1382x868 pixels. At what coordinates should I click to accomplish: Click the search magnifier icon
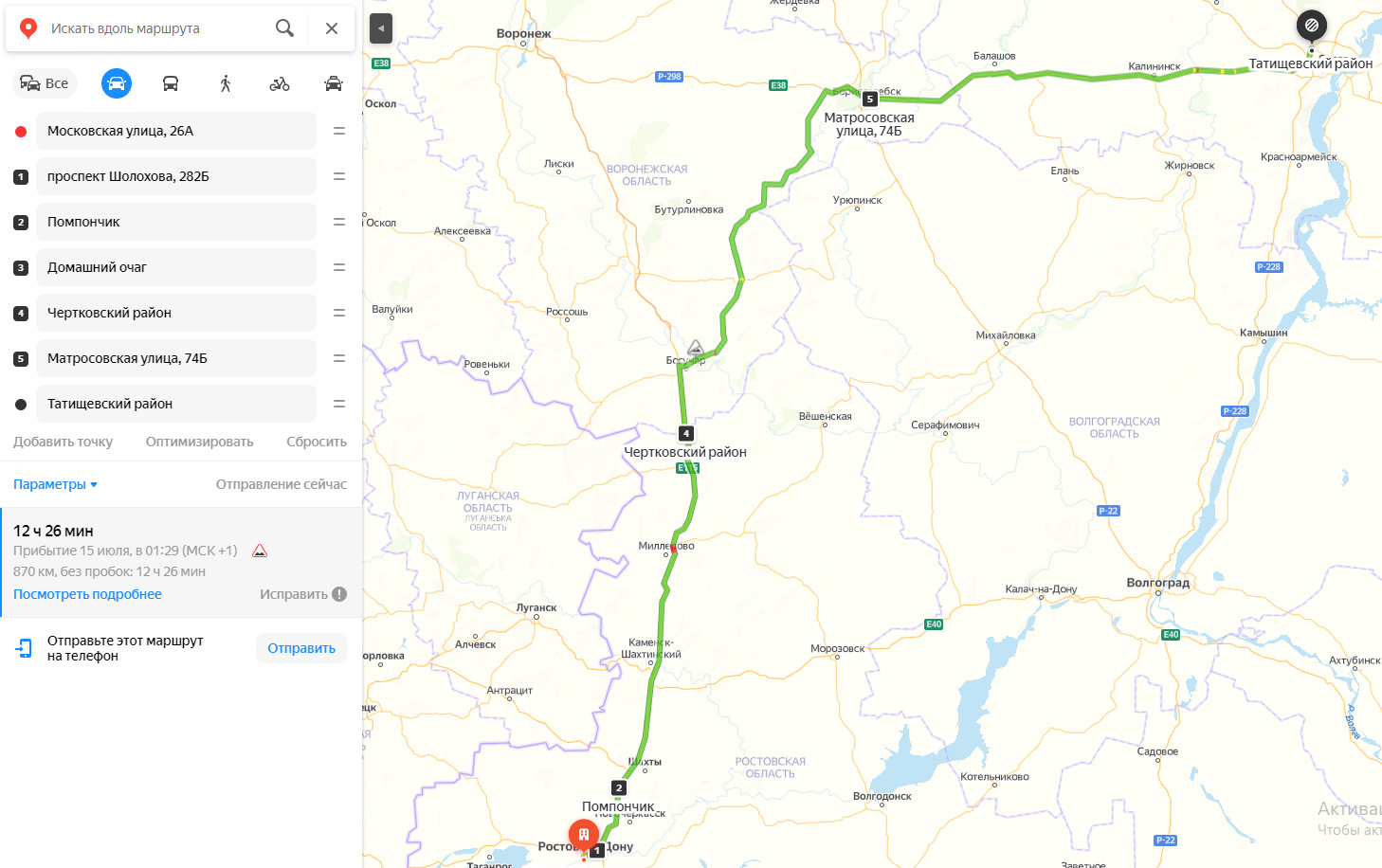point(284,28)
